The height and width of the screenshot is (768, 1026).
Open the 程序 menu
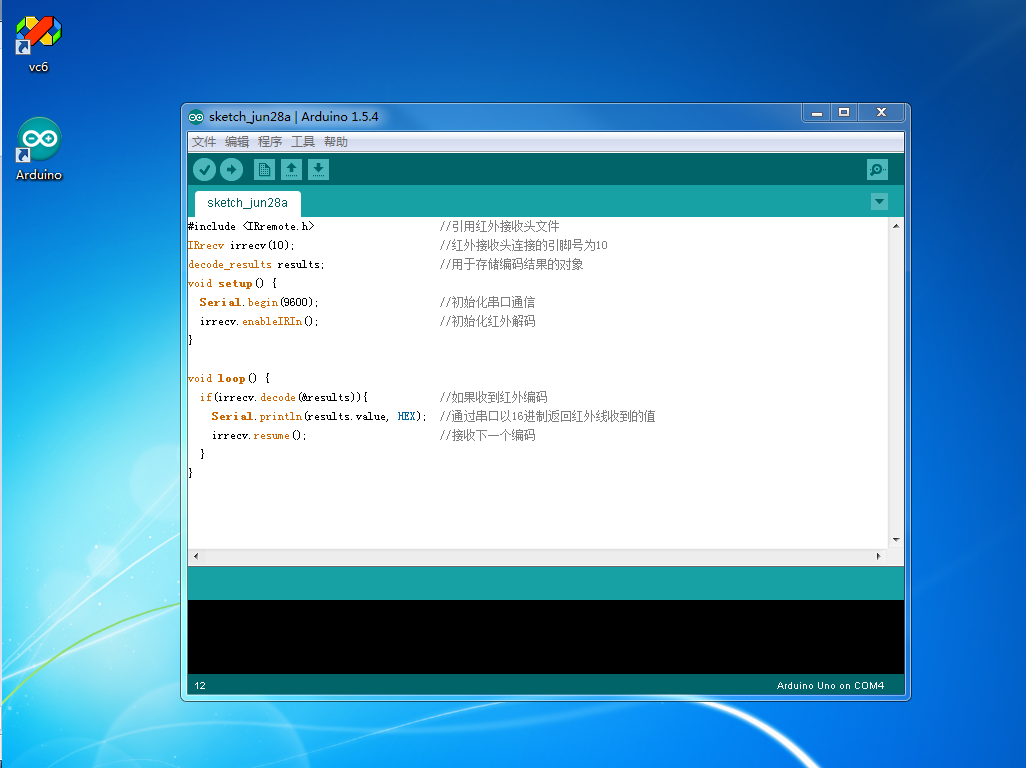(x=270, y=142)
